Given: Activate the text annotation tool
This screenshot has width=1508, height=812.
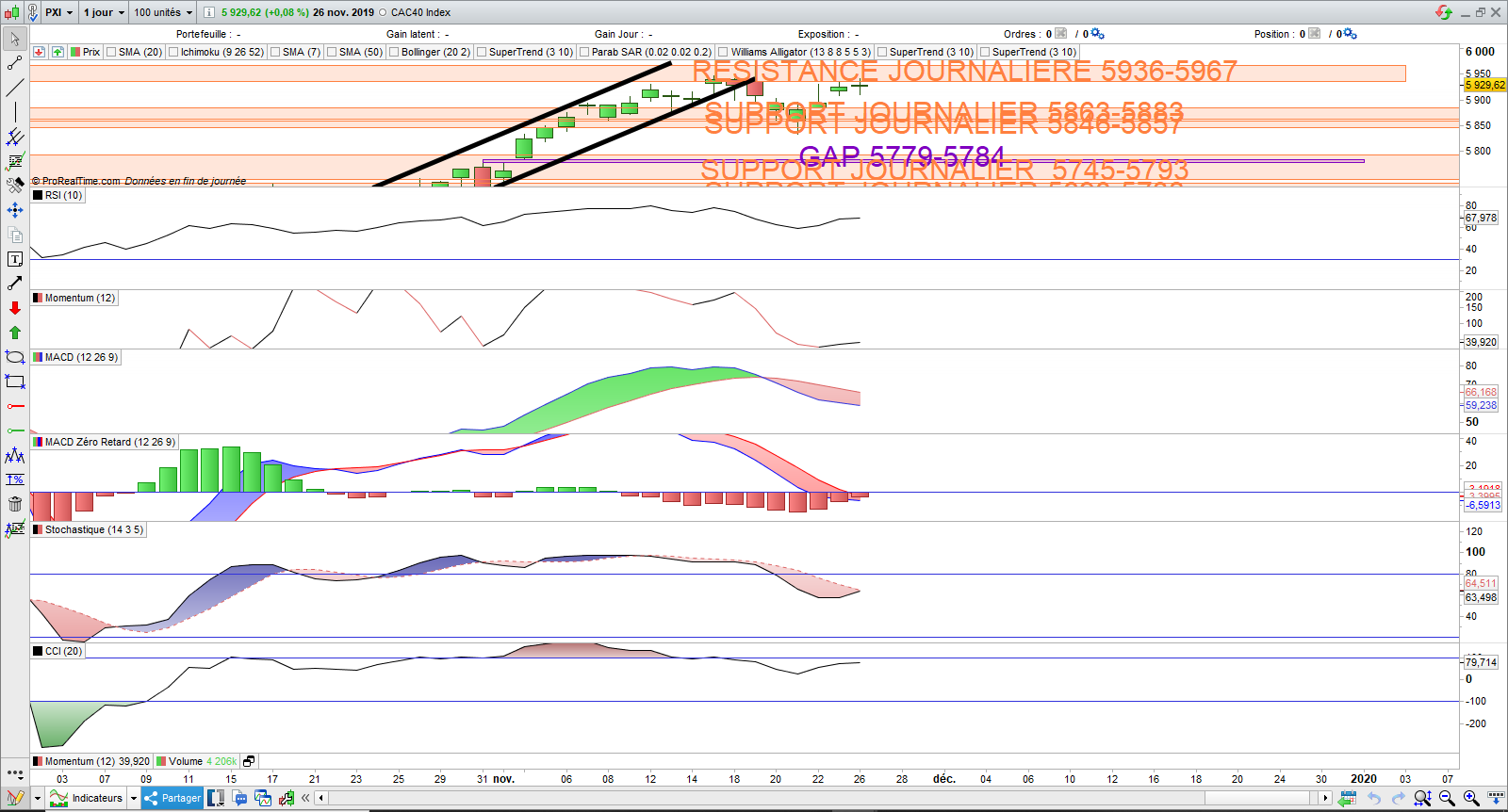Looking at the screenshot, I should click(x=15, y=259).
